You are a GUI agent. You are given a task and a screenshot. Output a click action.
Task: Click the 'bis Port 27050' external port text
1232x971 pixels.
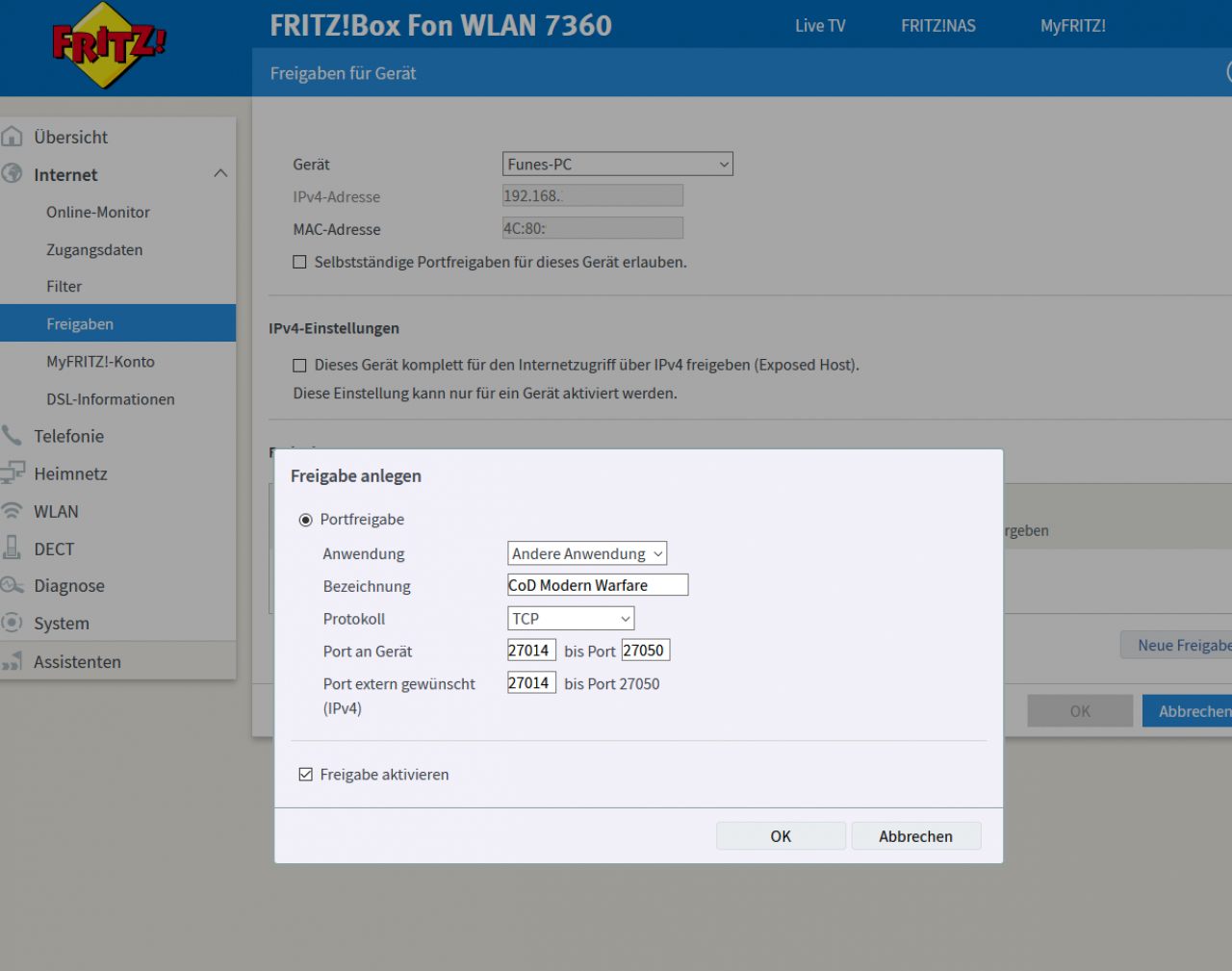click(x=612, y=683)
